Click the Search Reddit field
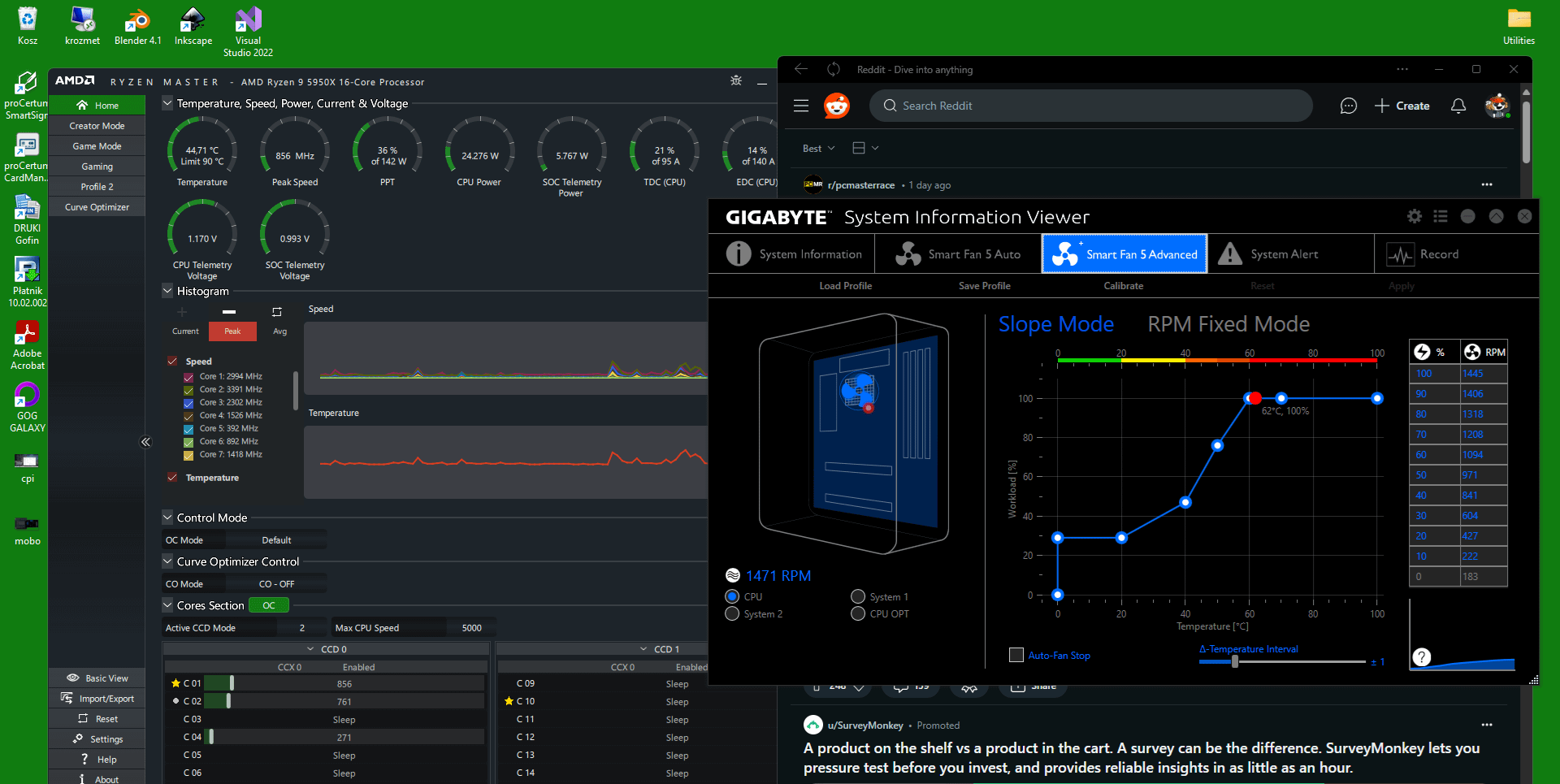1560x784 pixels. (x=1090, y=106)
